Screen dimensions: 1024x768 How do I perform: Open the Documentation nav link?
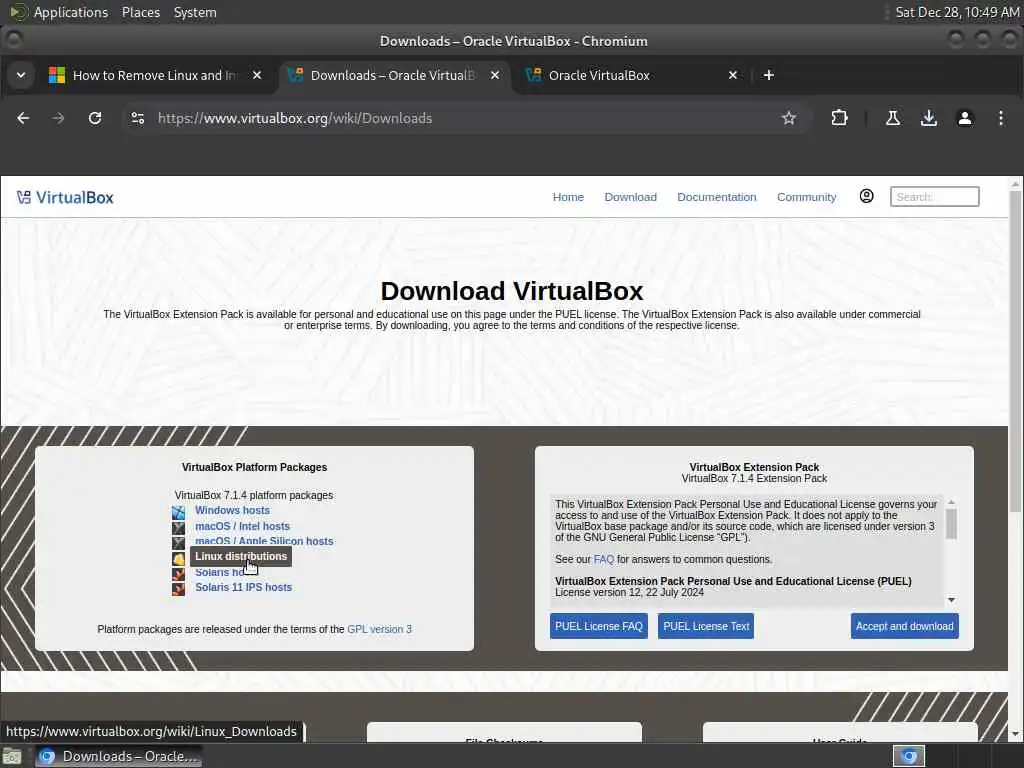click(x=716, y=197)
